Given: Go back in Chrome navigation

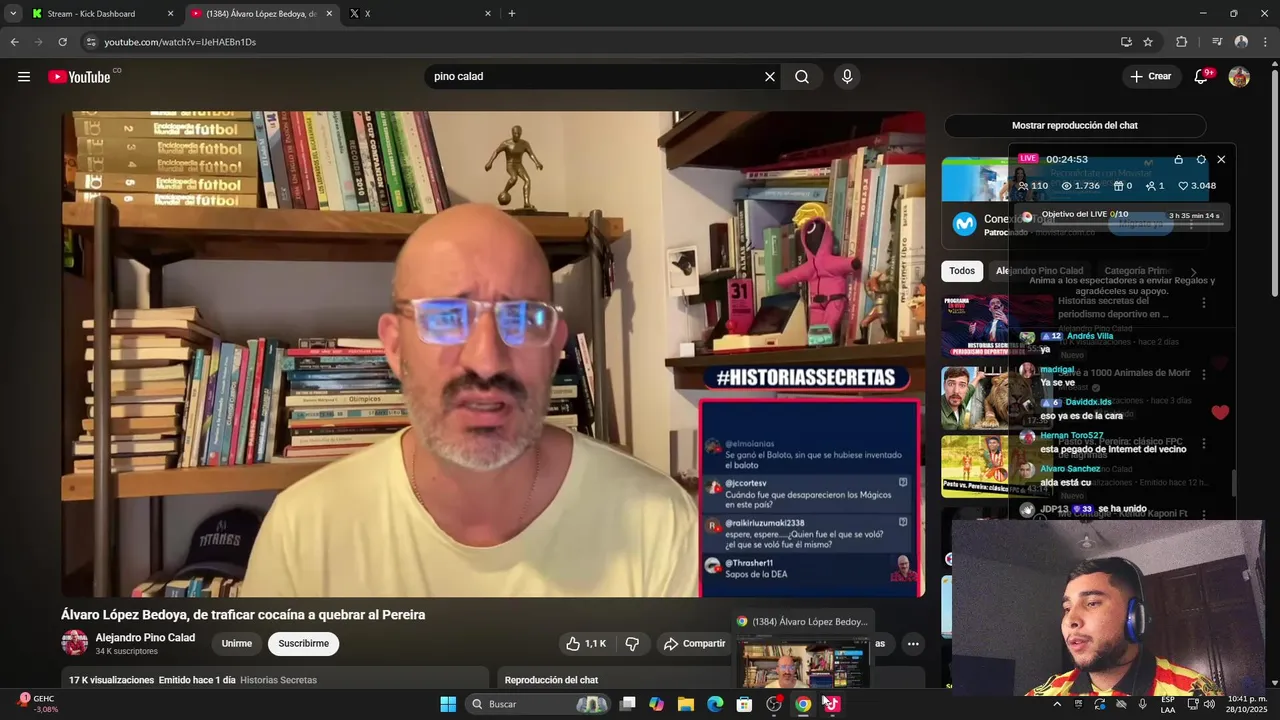Looking at the screenshot, I should pyautogui.click(x=14, y=42).
